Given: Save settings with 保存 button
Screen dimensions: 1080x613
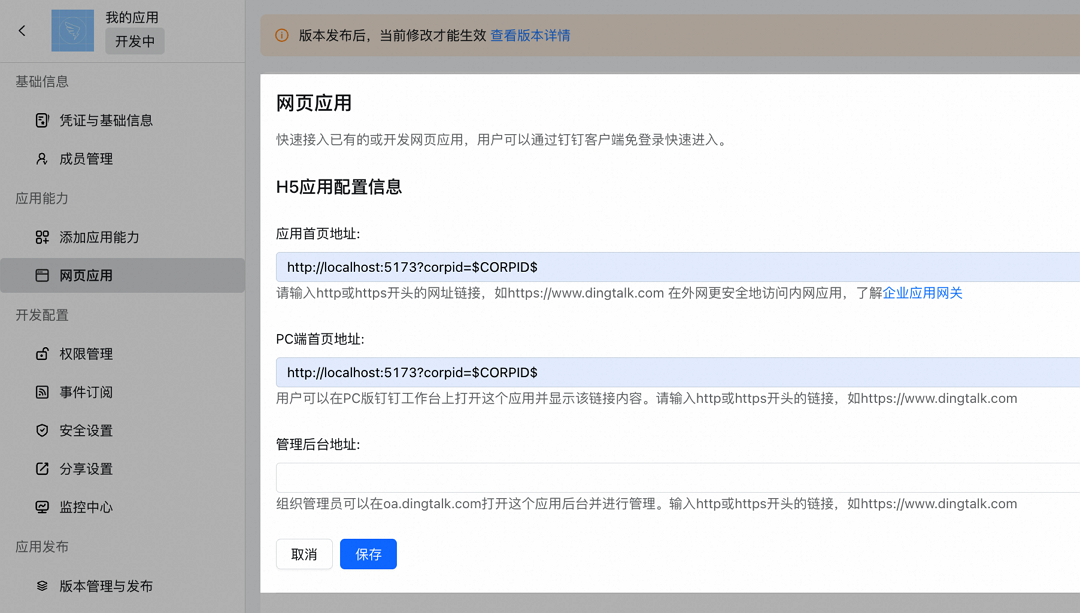Looking at the screenshot, I should (368, 554).
